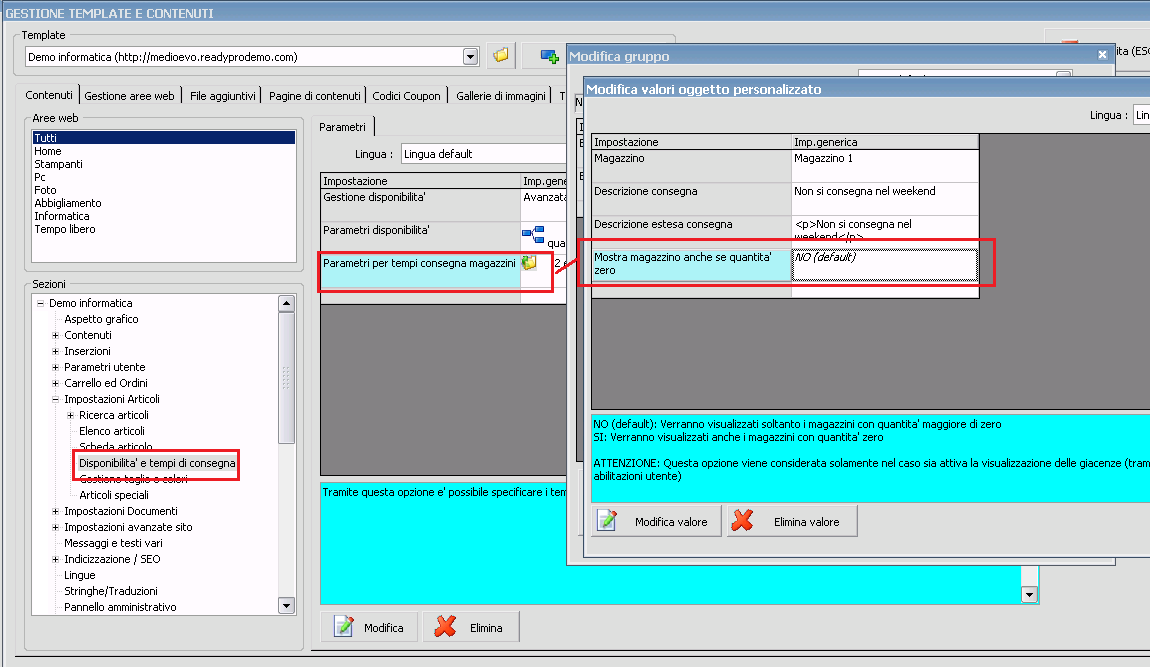Select the Parametri tab
Screen dimensions: 1150x667
(x=343, y=127)
